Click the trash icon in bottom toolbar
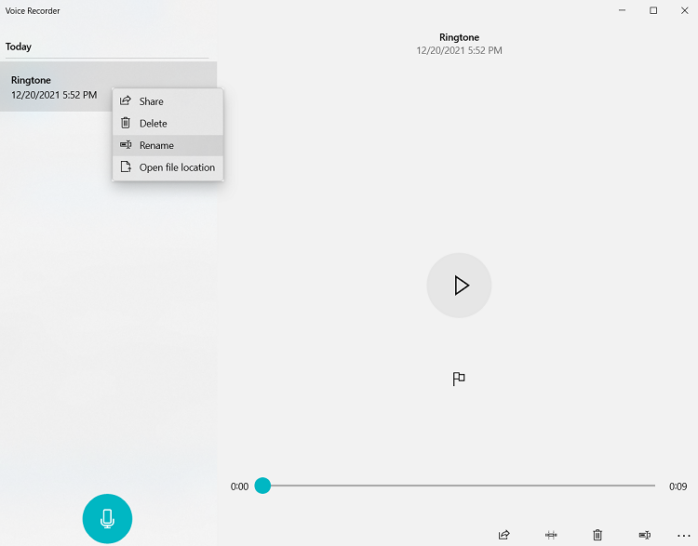 coord(597,534)
